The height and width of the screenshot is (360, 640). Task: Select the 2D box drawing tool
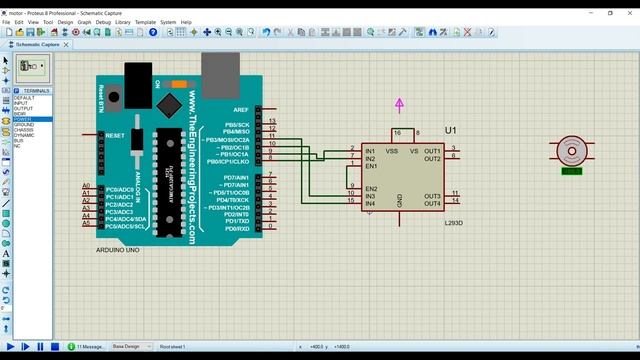click(6, 213)
